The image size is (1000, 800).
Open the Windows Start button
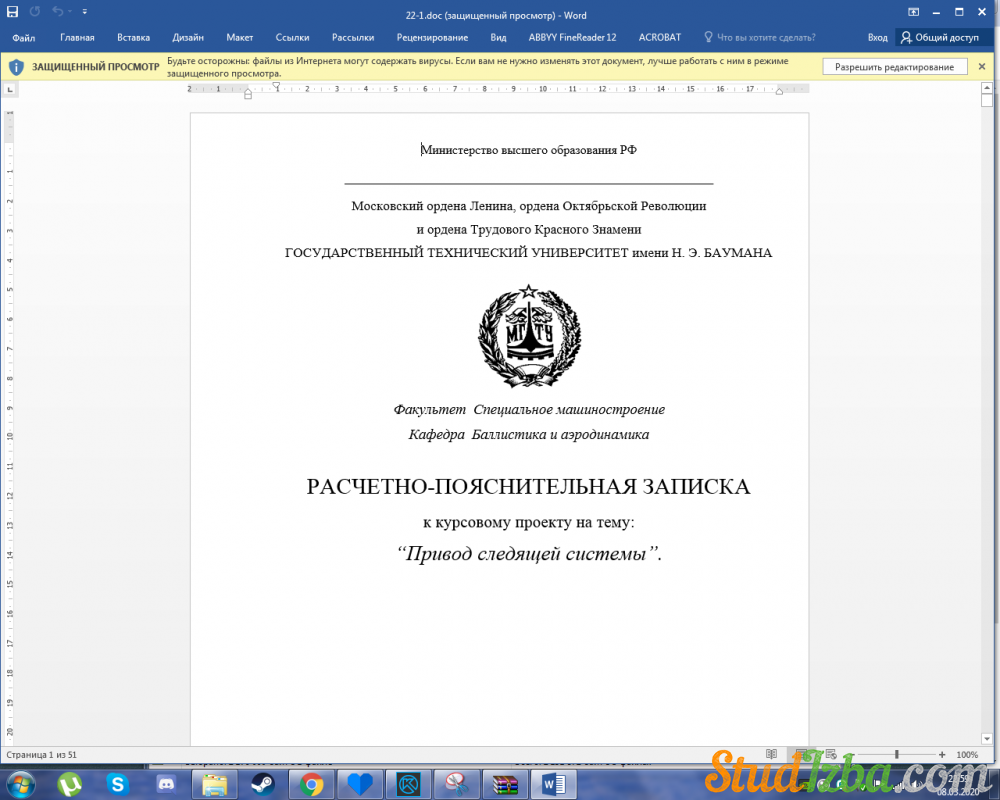click(x=21, y=783)
